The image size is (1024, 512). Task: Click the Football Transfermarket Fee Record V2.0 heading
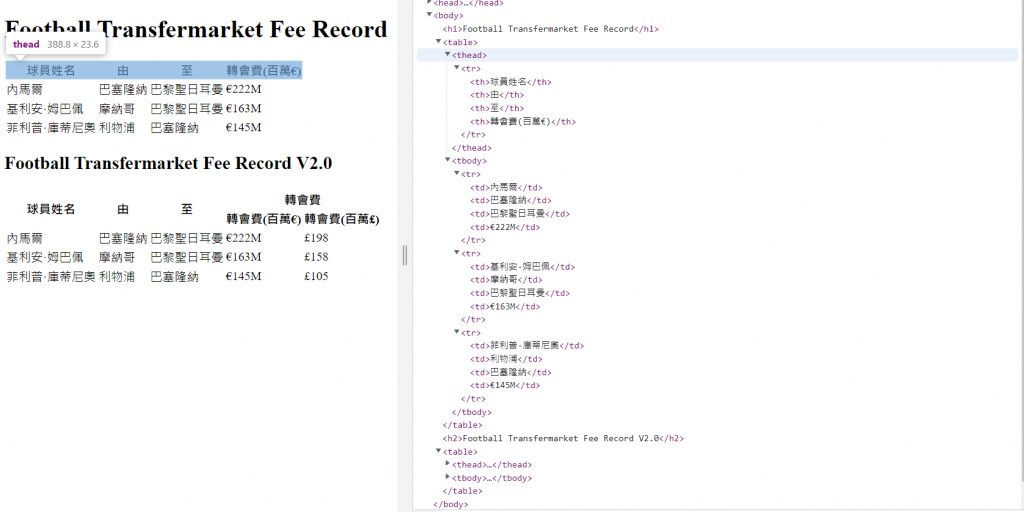click(x=168, y=163)
